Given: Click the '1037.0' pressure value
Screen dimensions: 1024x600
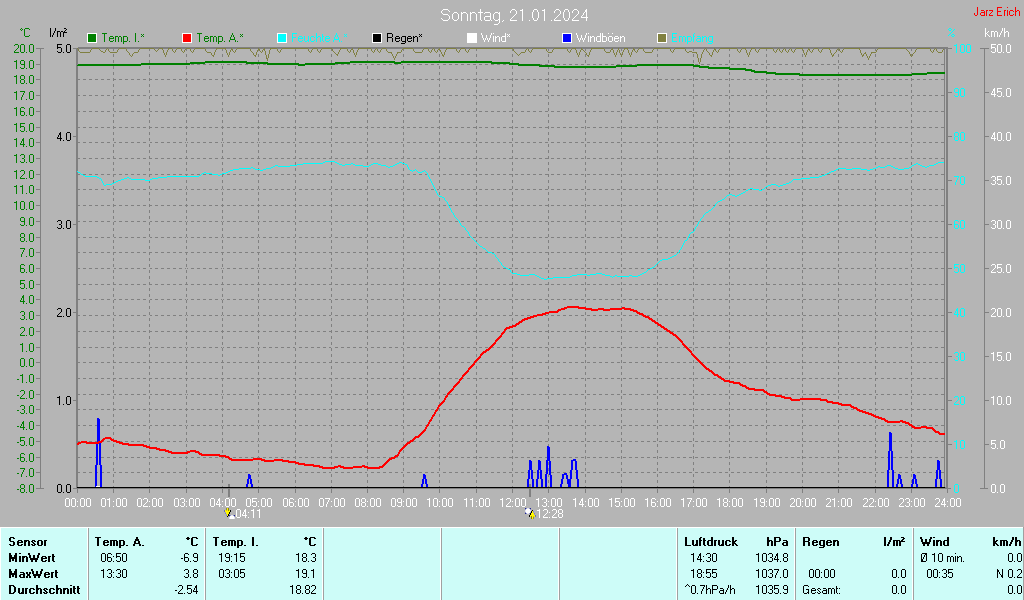Looking at the screenshot, I should [772, 574].
